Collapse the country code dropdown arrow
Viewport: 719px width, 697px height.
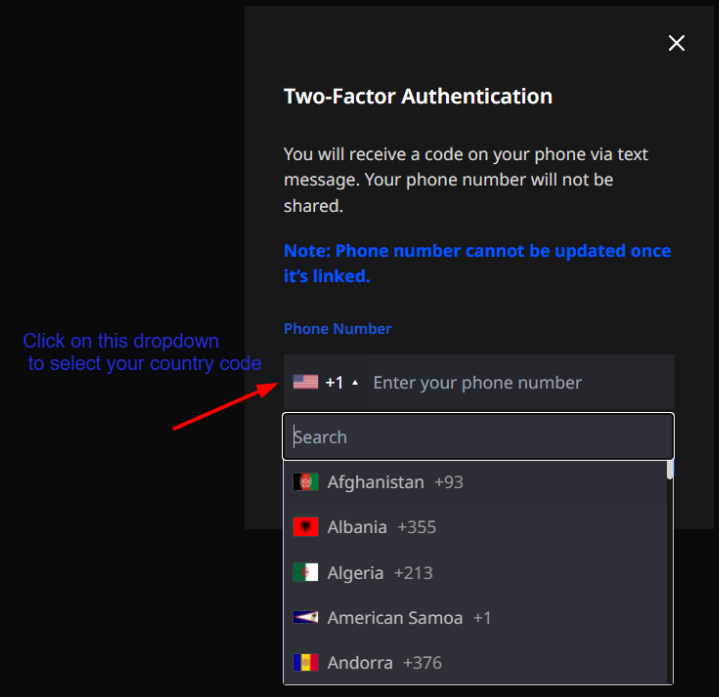pyautogui.click(x=355, y=383)
